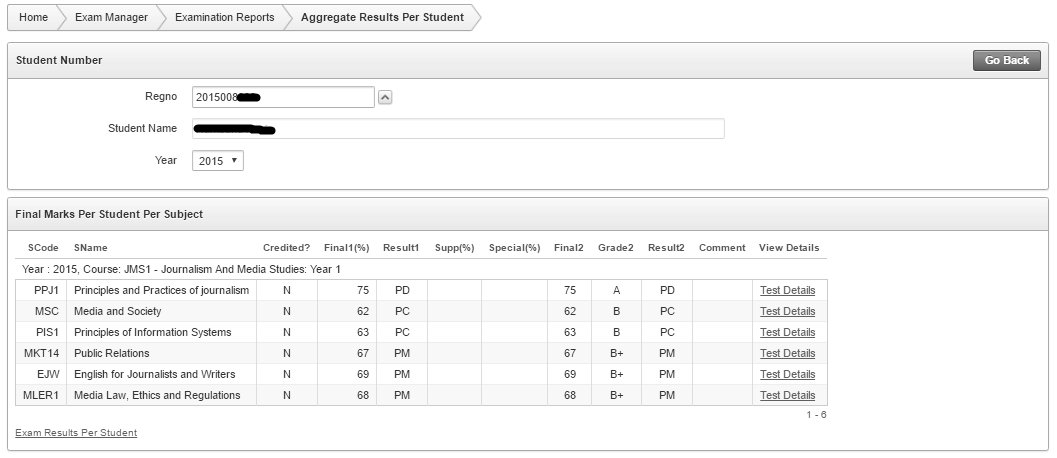Open Test Details for Media and Society
This screenshot has width=1057, height=458.
(787, 312)
